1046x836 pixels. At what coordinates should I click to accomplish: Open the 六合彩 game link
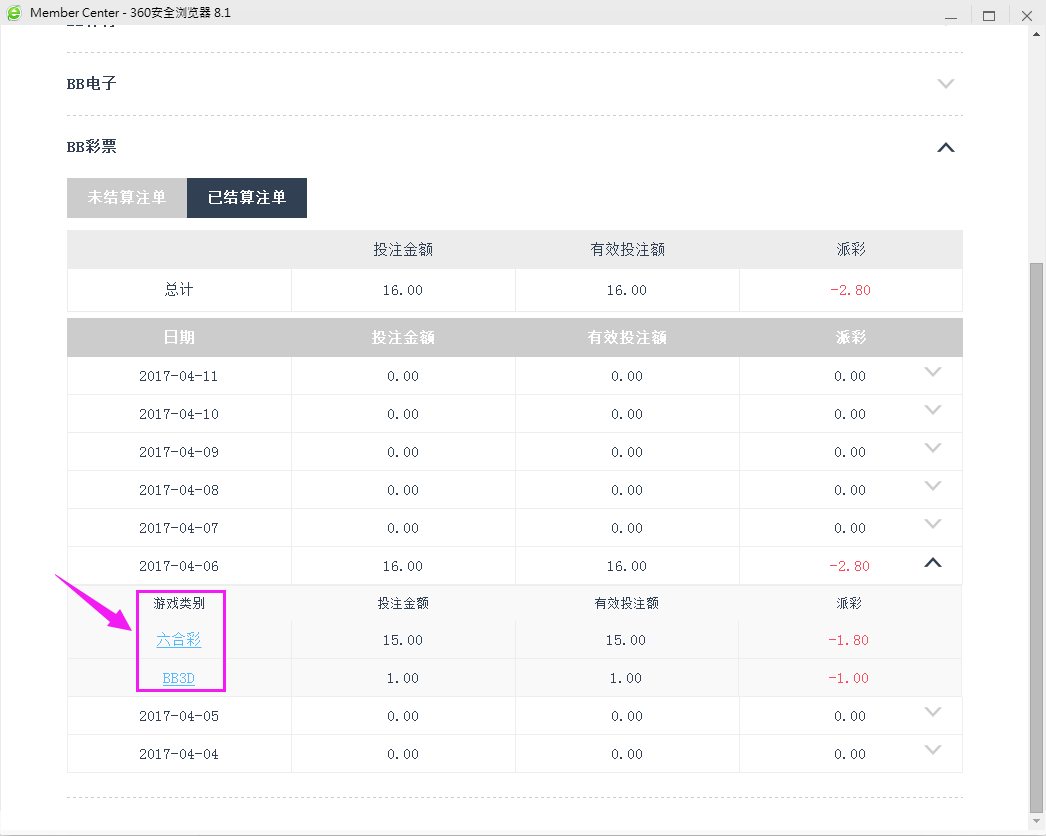[179, 640]
